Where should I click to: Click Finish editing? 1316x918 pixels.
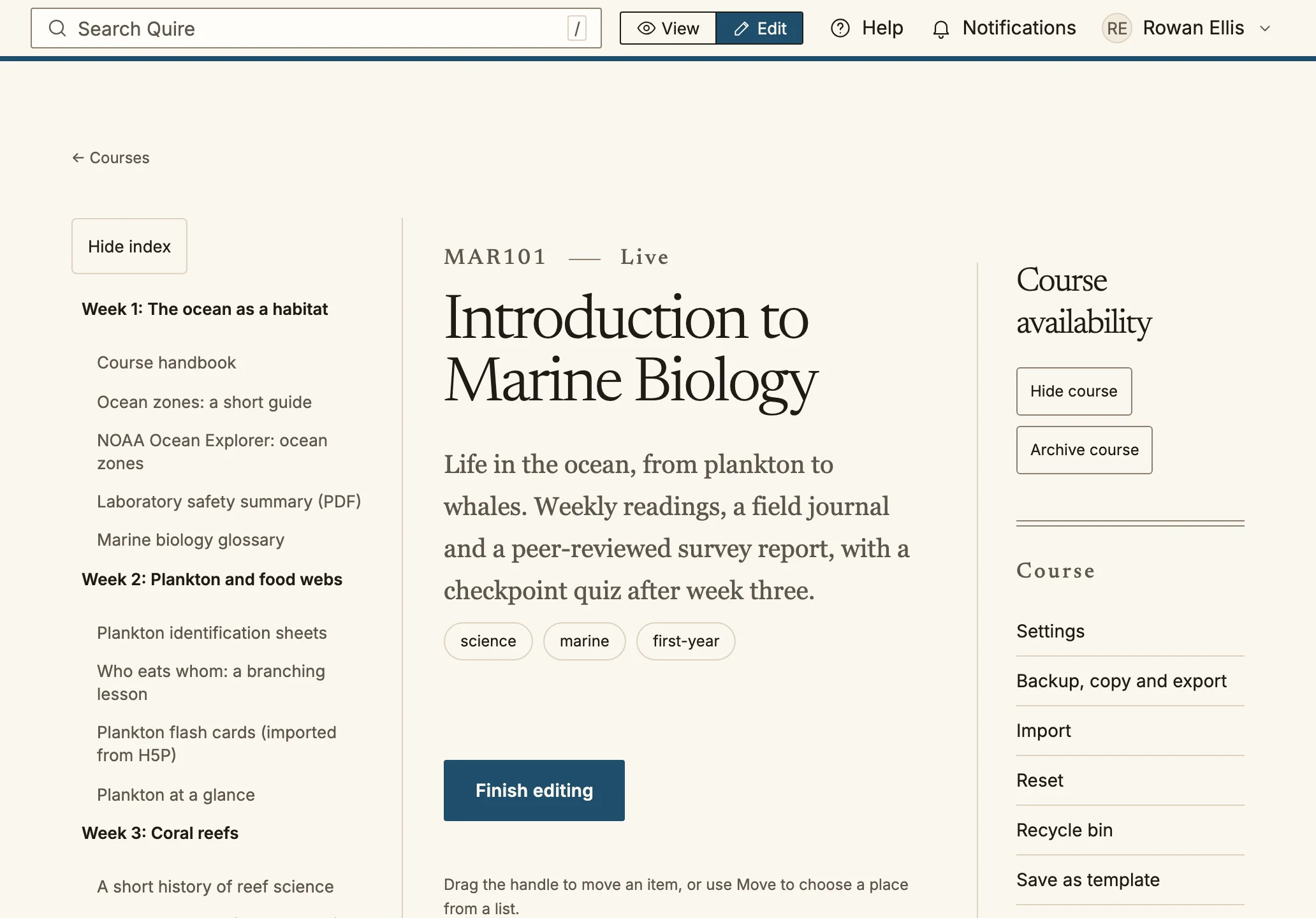tap(534, 790)
